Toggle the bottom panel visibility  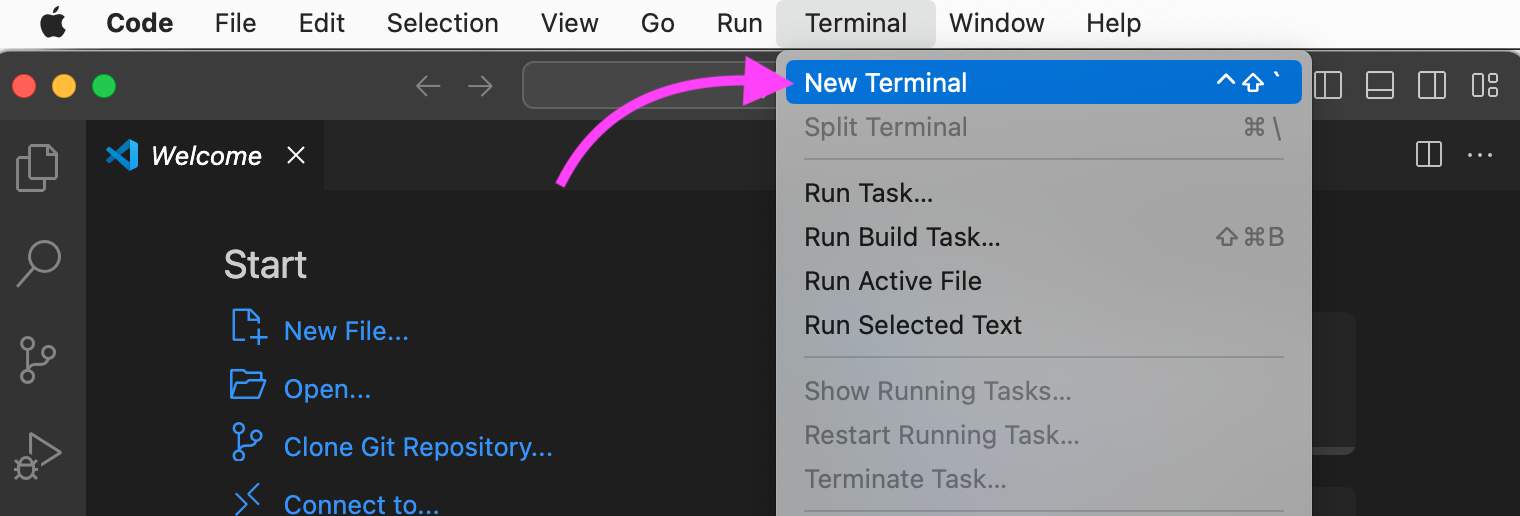pyautogui.click(x=1380, y=86)
